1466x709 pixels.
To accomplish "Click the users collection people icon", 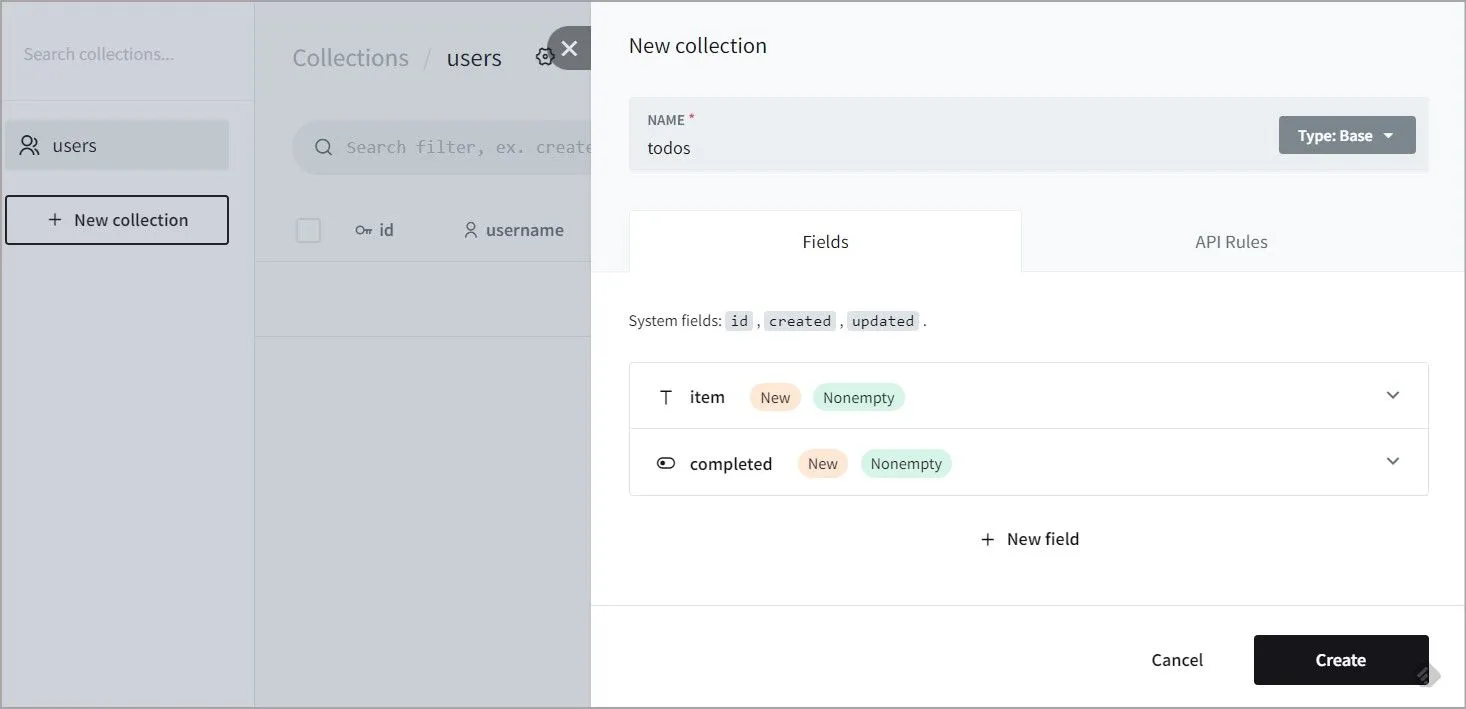I will click(x=30, y=146).
